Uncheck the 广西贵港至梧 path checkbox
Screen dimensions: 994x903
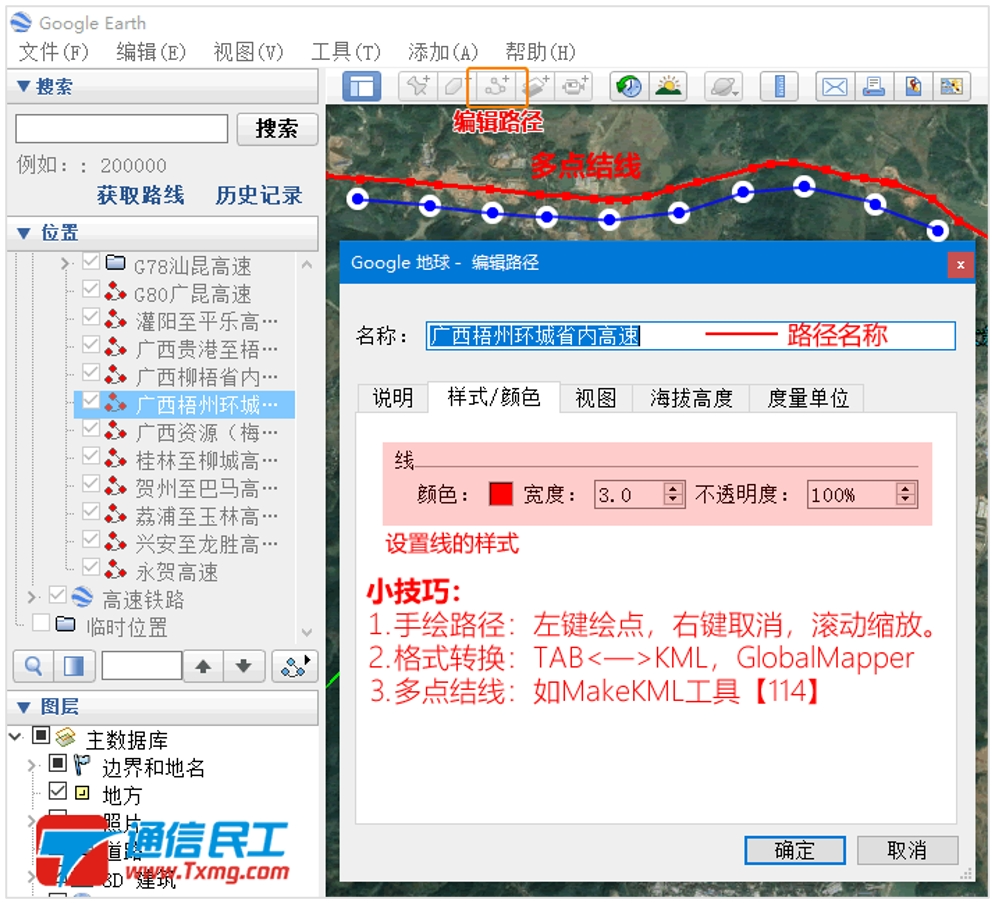(91, 344)
